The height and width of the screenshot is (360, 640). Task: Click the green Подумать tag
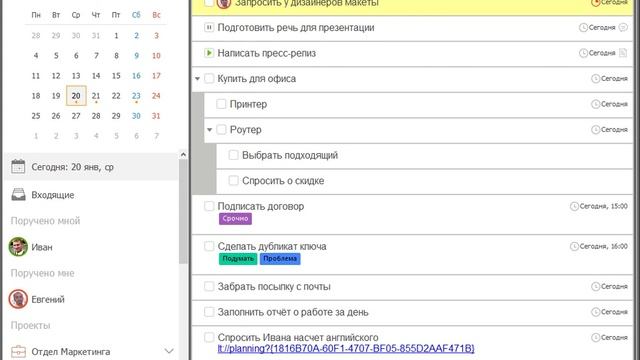[x=238, y=259]
